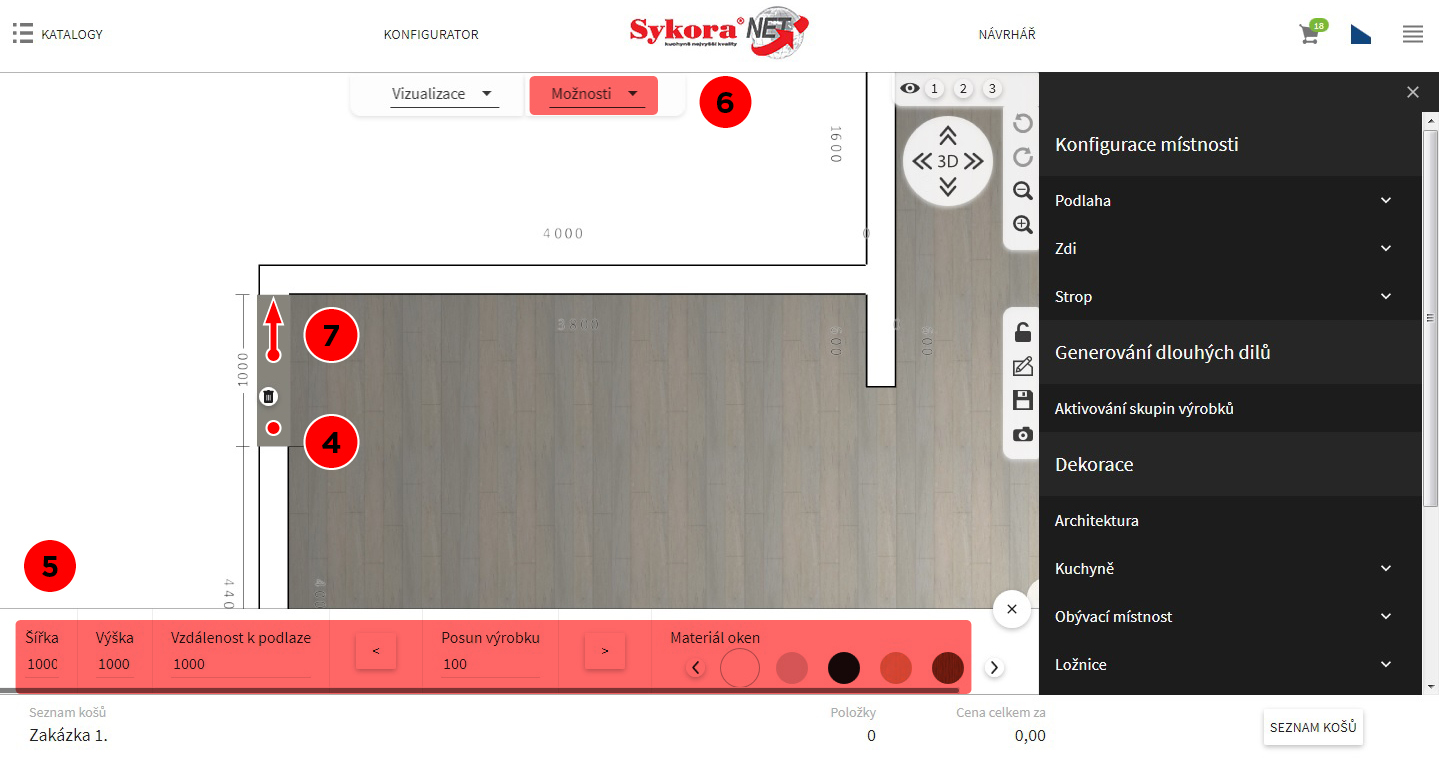Image resolution: width=1439 pixels, height=762 pixels.
Task: Zoom in on the room plan
Action: (x=1022, y=225)
